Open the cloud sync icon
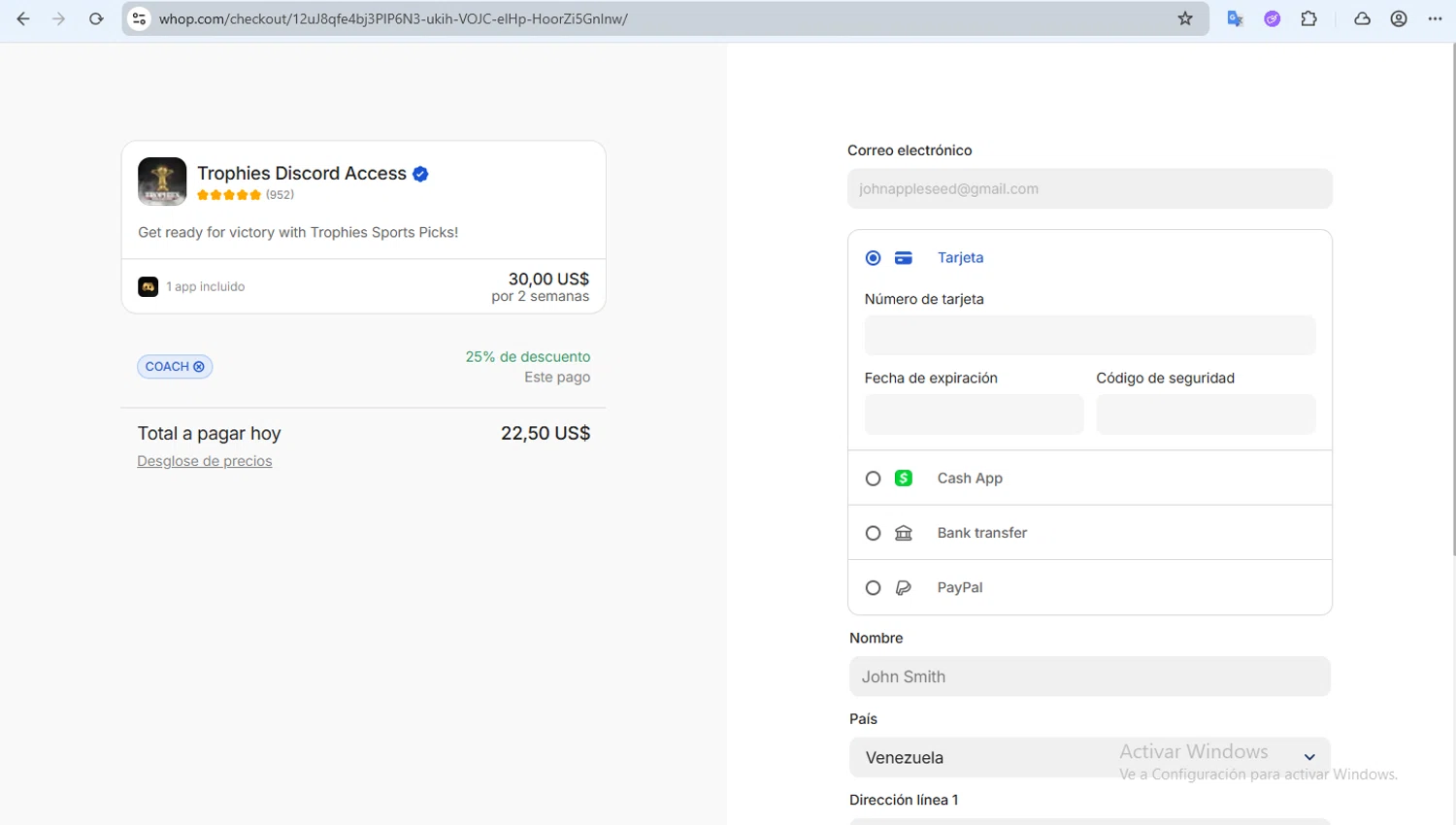This screenshot has height=825, width=1456. click(x=1363, y=18)
